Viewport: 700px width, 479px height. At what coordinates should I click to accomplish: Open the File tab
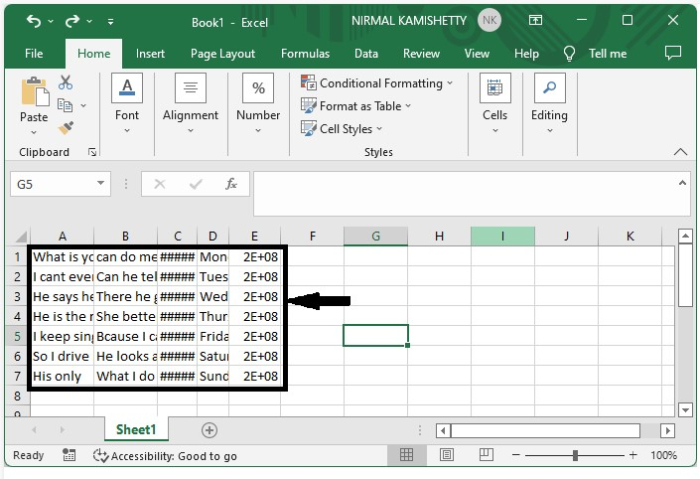(x=34, y=54)
